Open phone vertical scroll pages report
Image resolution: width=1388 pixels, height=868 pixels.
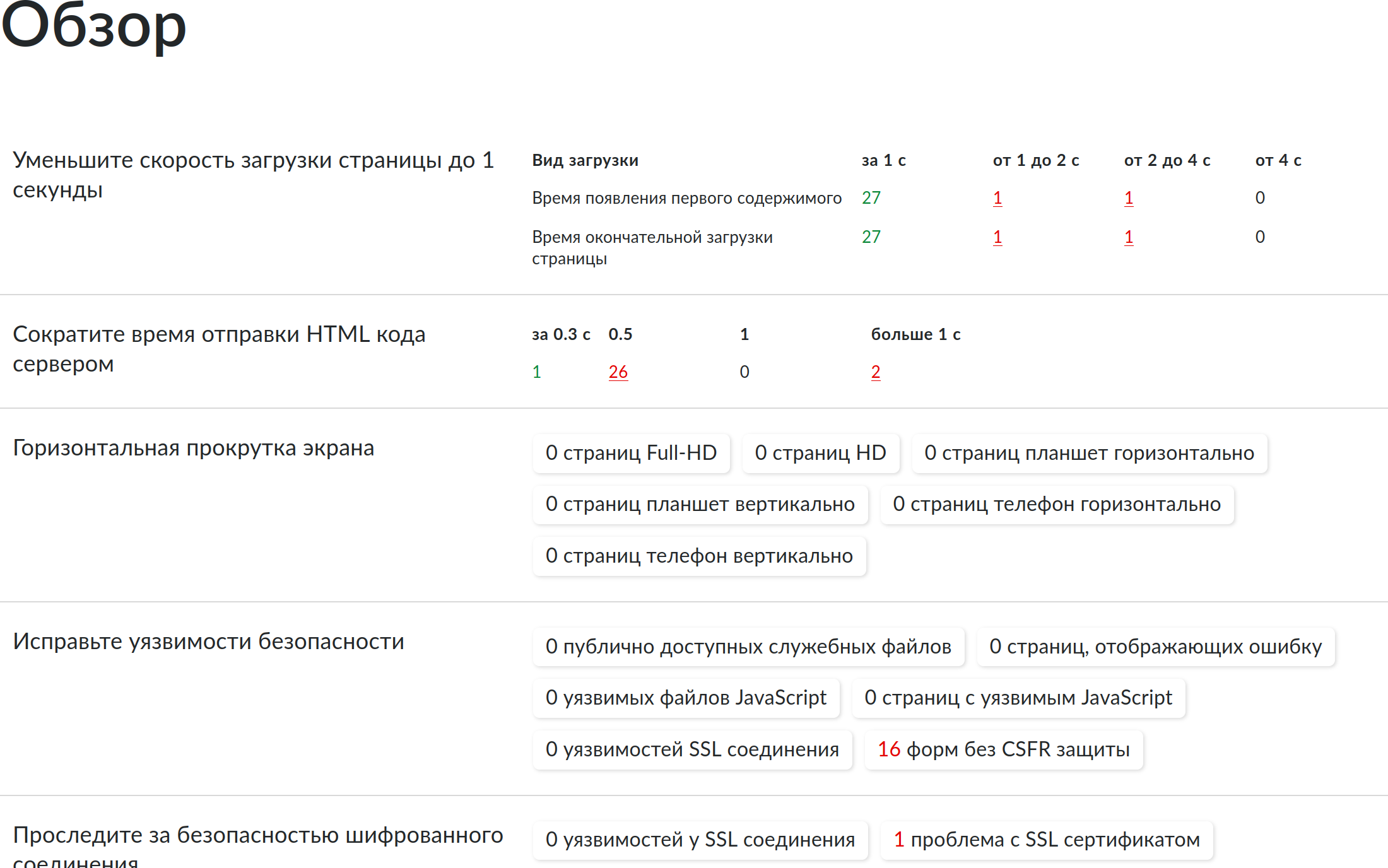tap(699, 556)
